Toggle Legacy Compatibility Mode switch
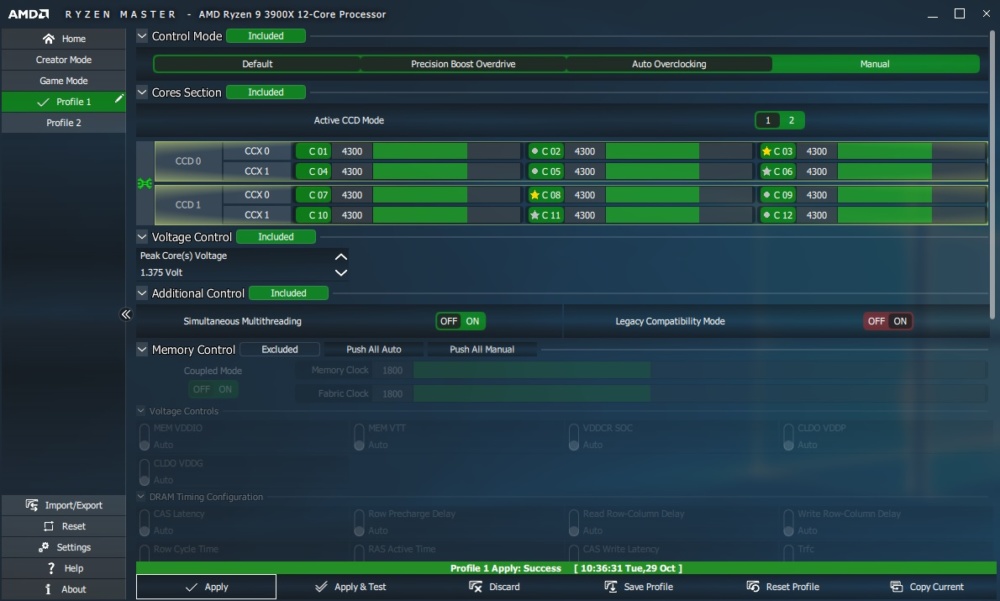Screen dimensions: 1000x601 pyautogui.click(x=888, y=321)
